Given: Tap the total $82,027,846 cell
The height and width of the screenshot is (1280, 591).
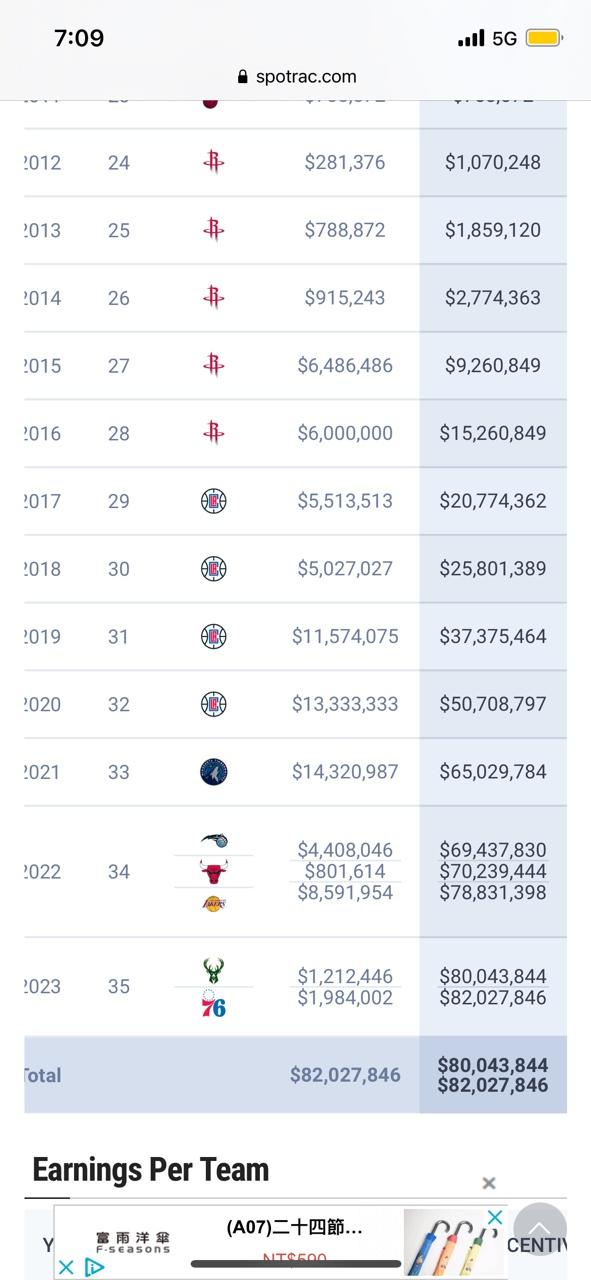Looking at the screenshot, I should pyautogui.click(x=345, y=1075).
